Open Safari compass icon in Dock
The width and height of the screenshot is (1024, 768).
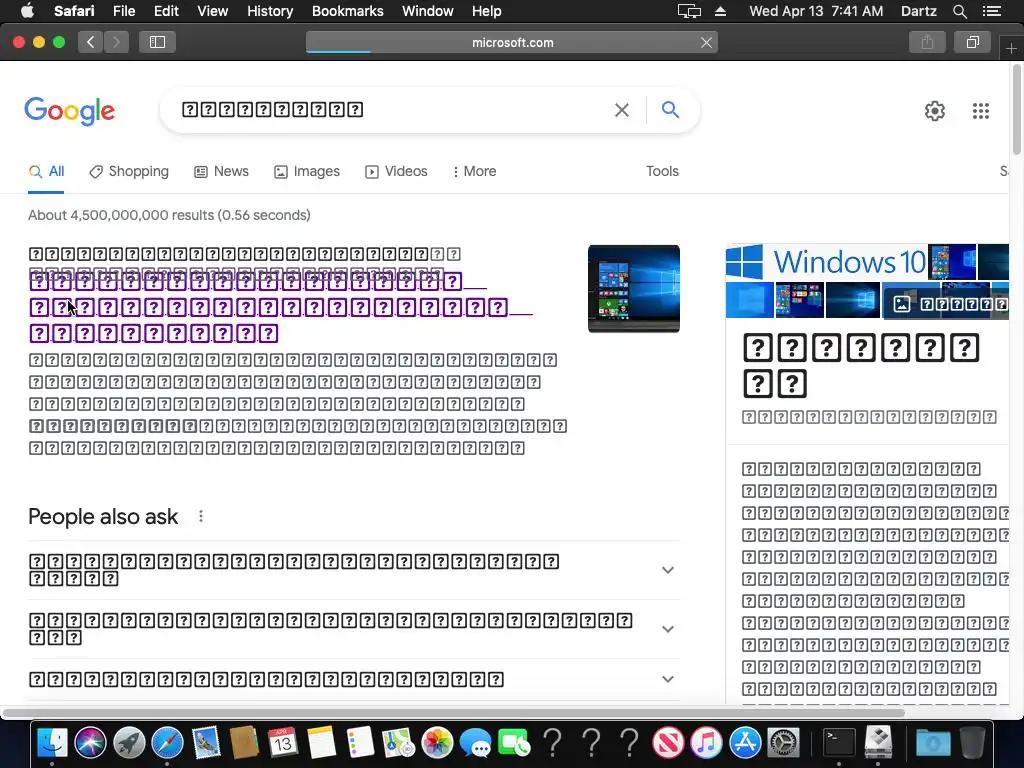tap(167, 743)
